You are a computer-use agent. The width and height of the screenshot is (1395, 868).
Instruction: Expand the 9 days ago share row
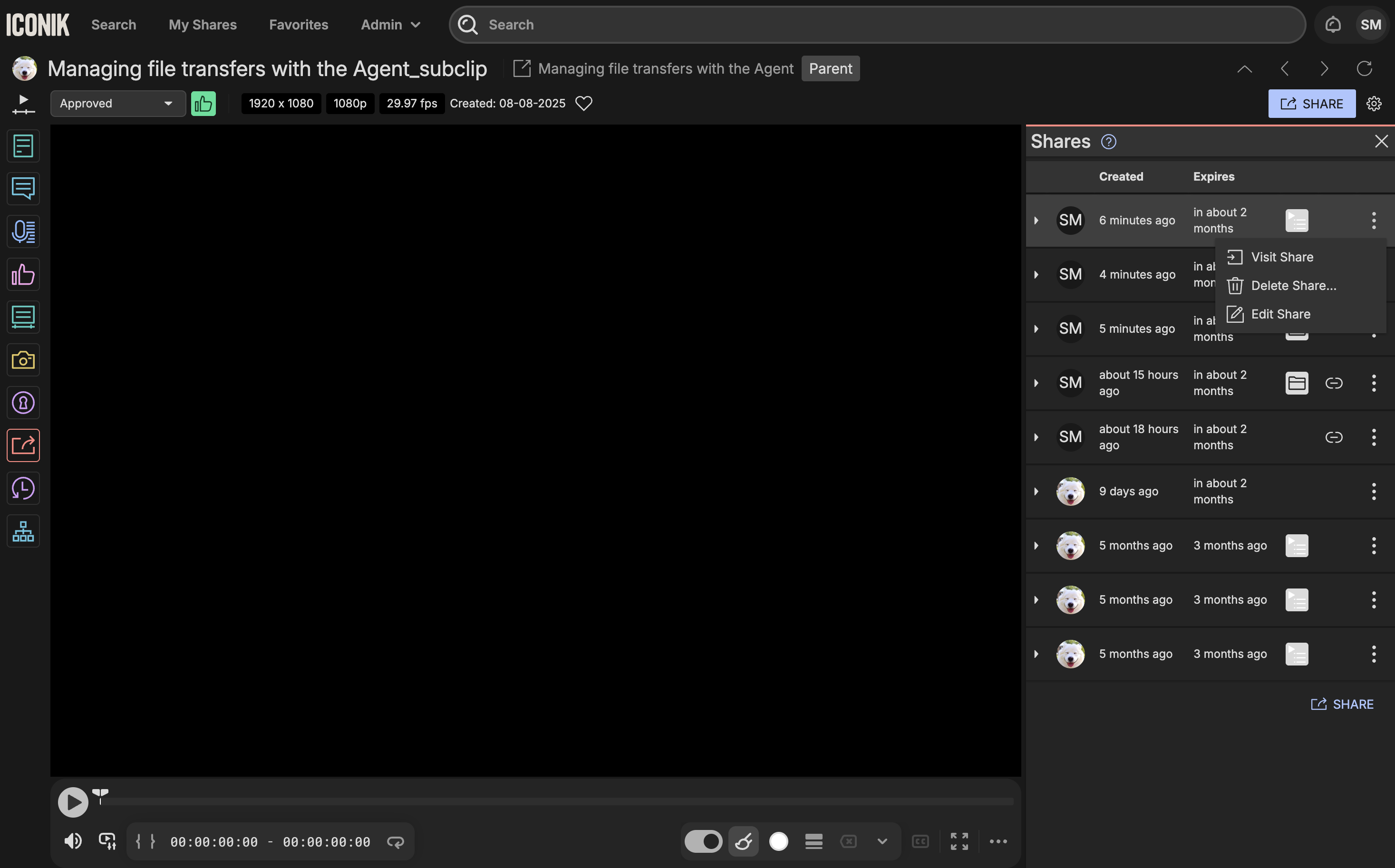(x=1036, y=492)
